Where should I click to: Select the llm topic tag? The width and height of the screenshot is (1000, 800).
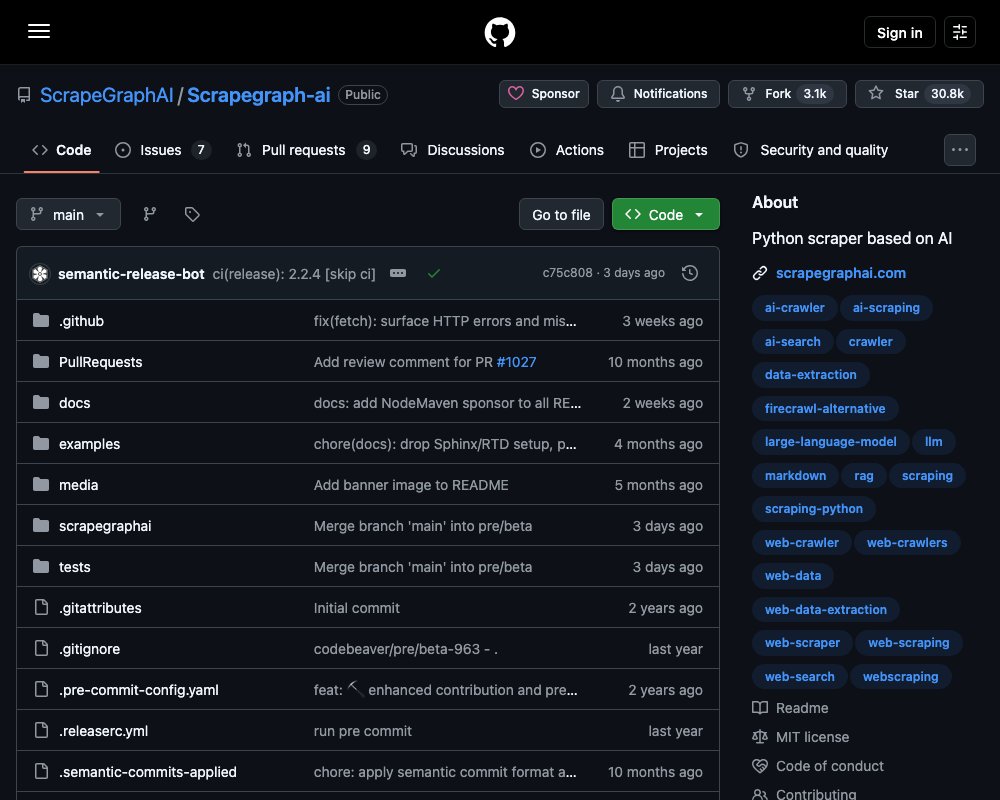click(x=933, y=441)
